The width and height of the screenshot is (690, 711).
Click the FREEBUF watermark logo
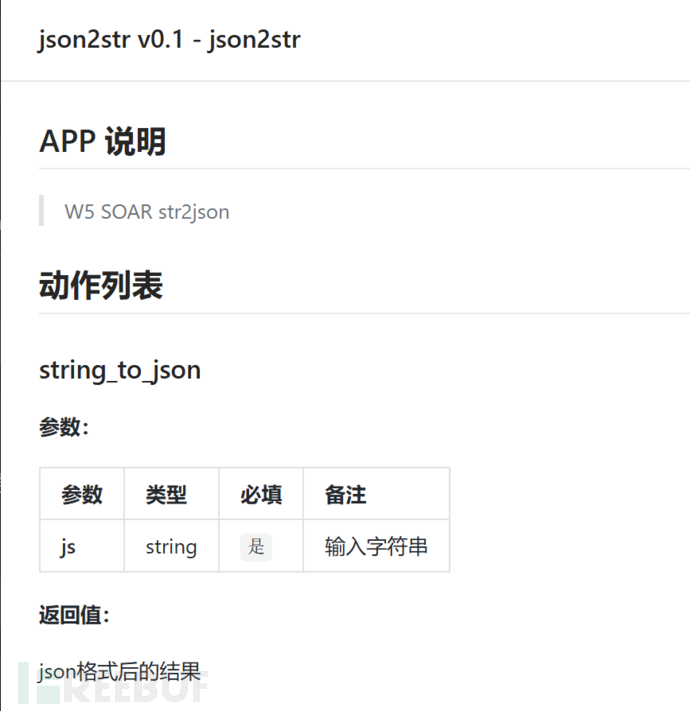(x=112, y=683)
